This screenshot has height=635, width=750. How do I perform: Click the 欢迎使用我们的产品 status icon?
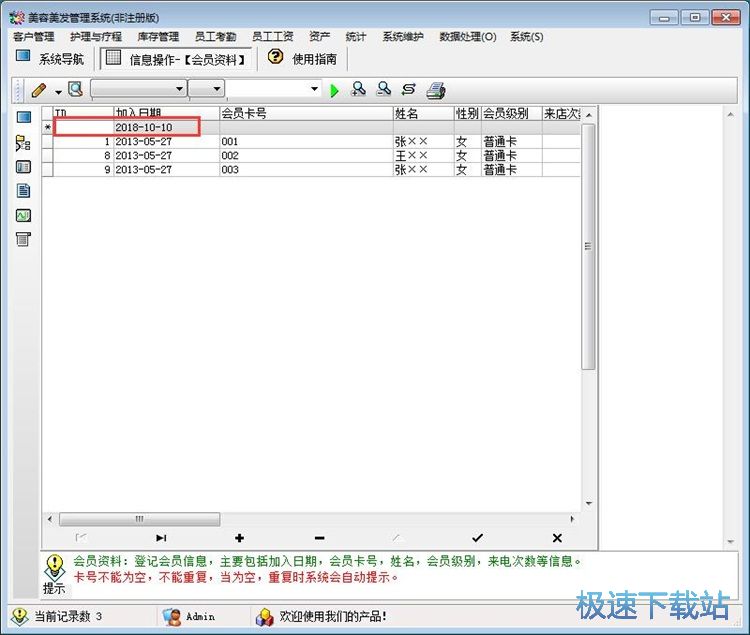pos(264,617)
